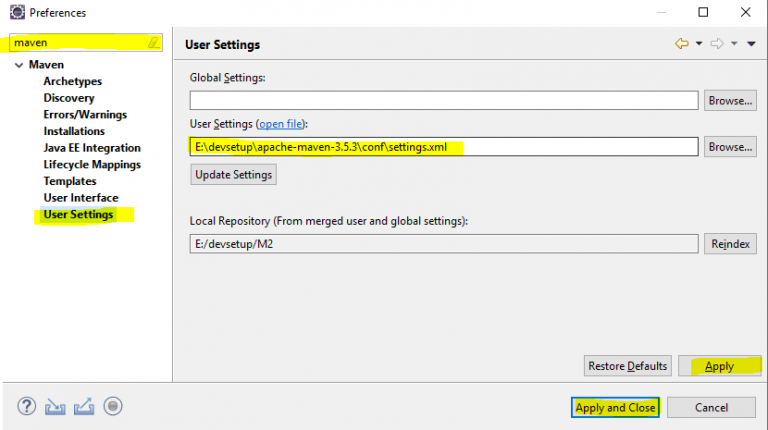
Task: Click the Apply and Close button
Action: [615, 407]
